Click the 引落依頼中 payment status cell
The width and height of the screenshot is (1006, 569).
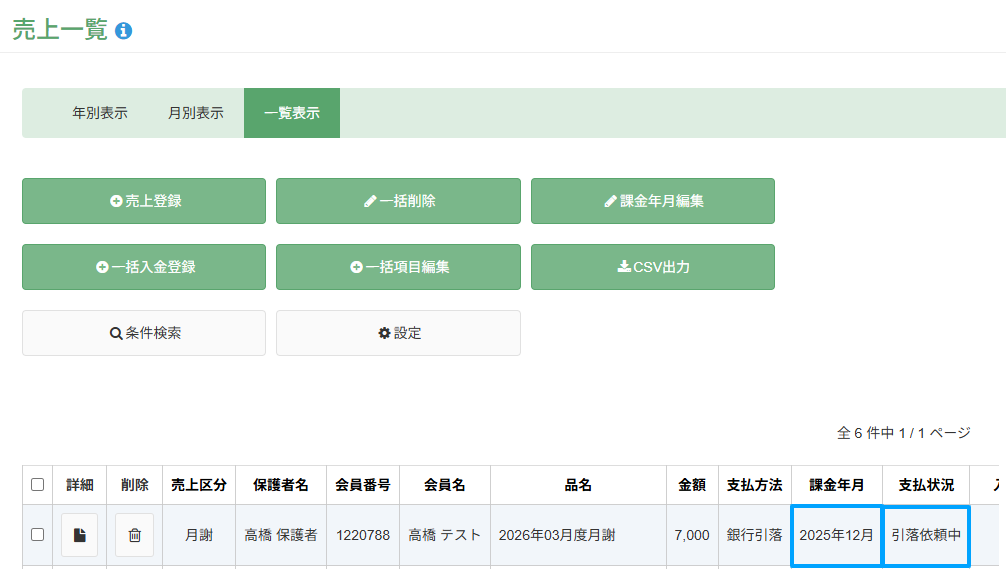click(x=926, y=535)
